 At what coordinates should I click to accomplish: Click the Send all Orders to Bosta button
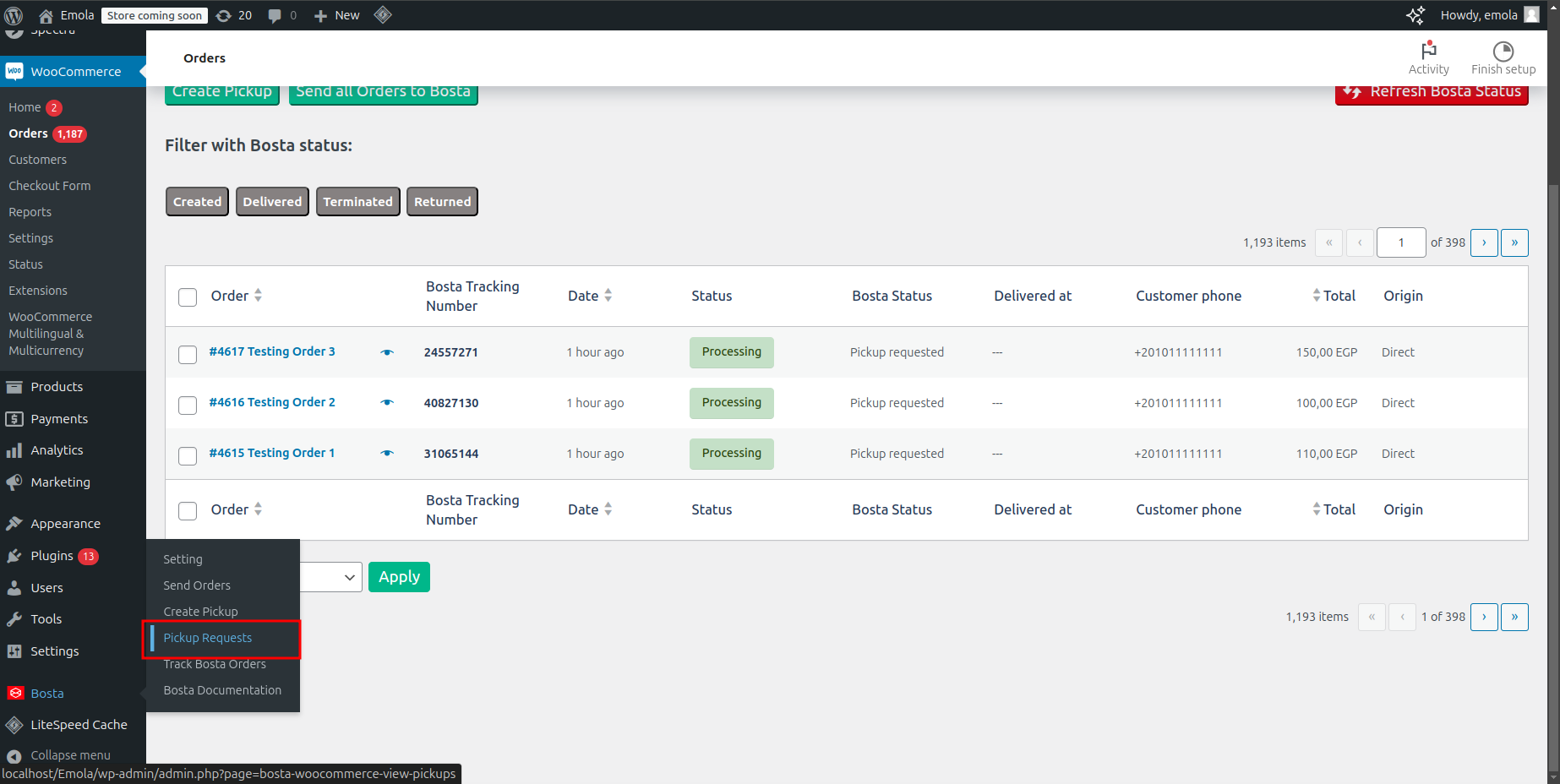click(383, 95)
